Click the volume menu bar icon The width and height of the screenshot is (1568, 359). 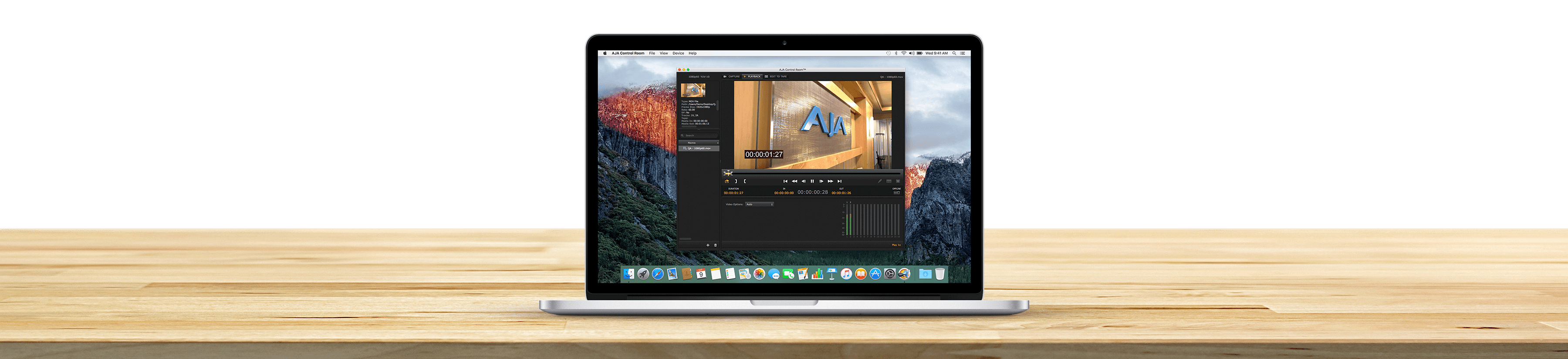coord(912,54)
